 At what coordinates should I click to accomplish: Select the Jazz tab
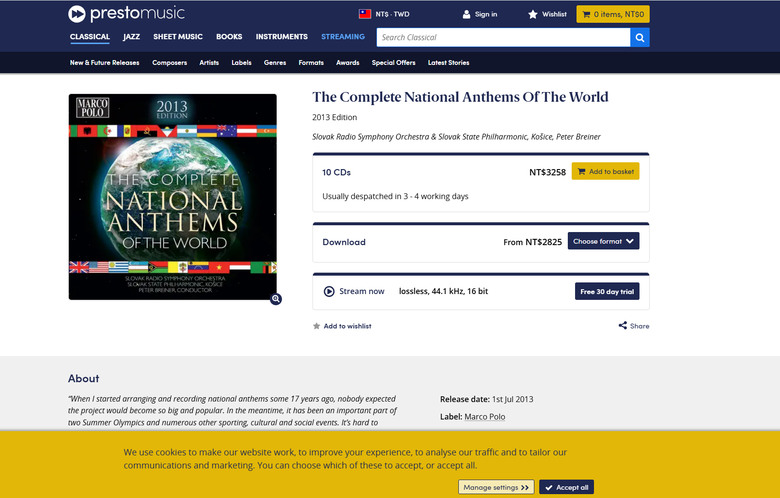point(131,37)
